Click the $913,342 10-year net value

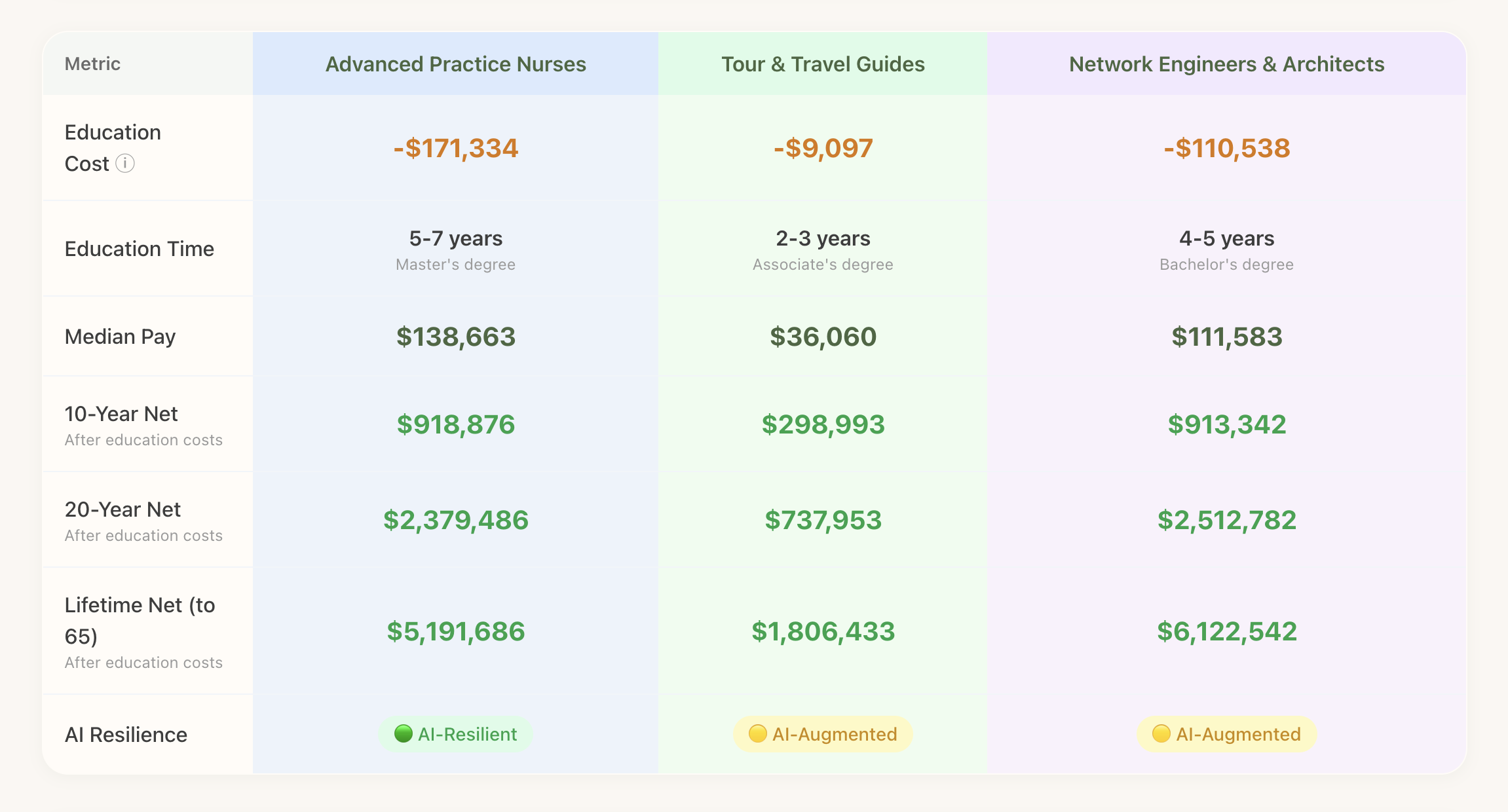pos(1226,424)
